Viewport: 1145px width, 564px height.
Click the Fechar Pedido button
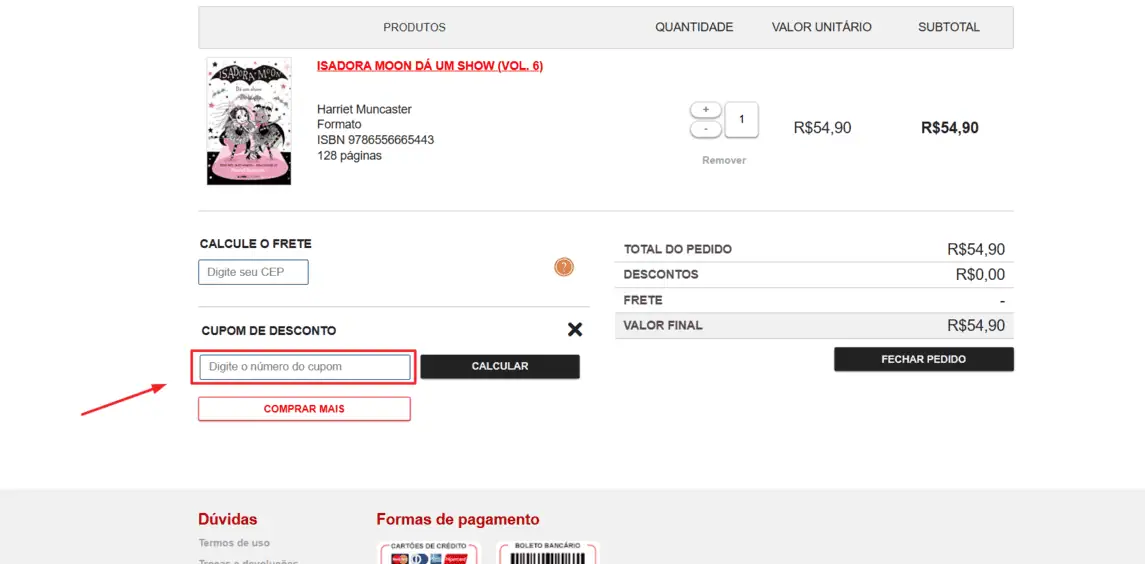click(924, 359)
